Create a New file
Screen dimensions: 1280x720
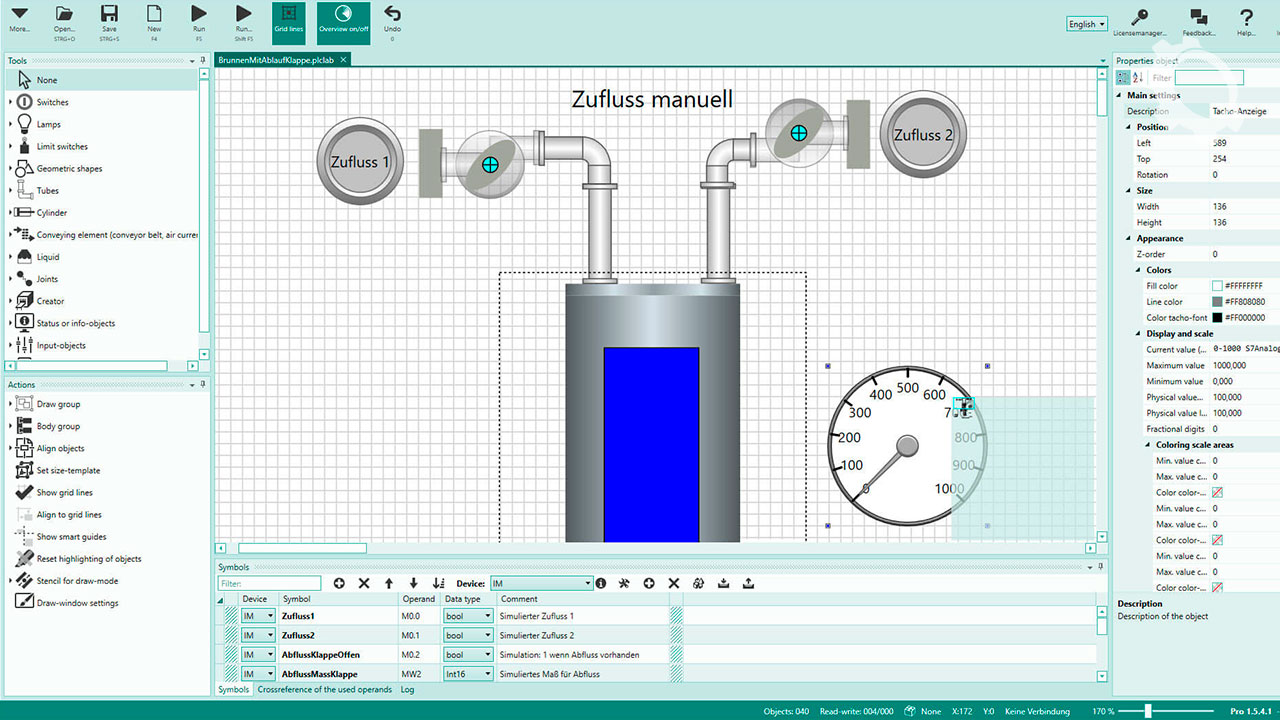click(x=154, y=19)
